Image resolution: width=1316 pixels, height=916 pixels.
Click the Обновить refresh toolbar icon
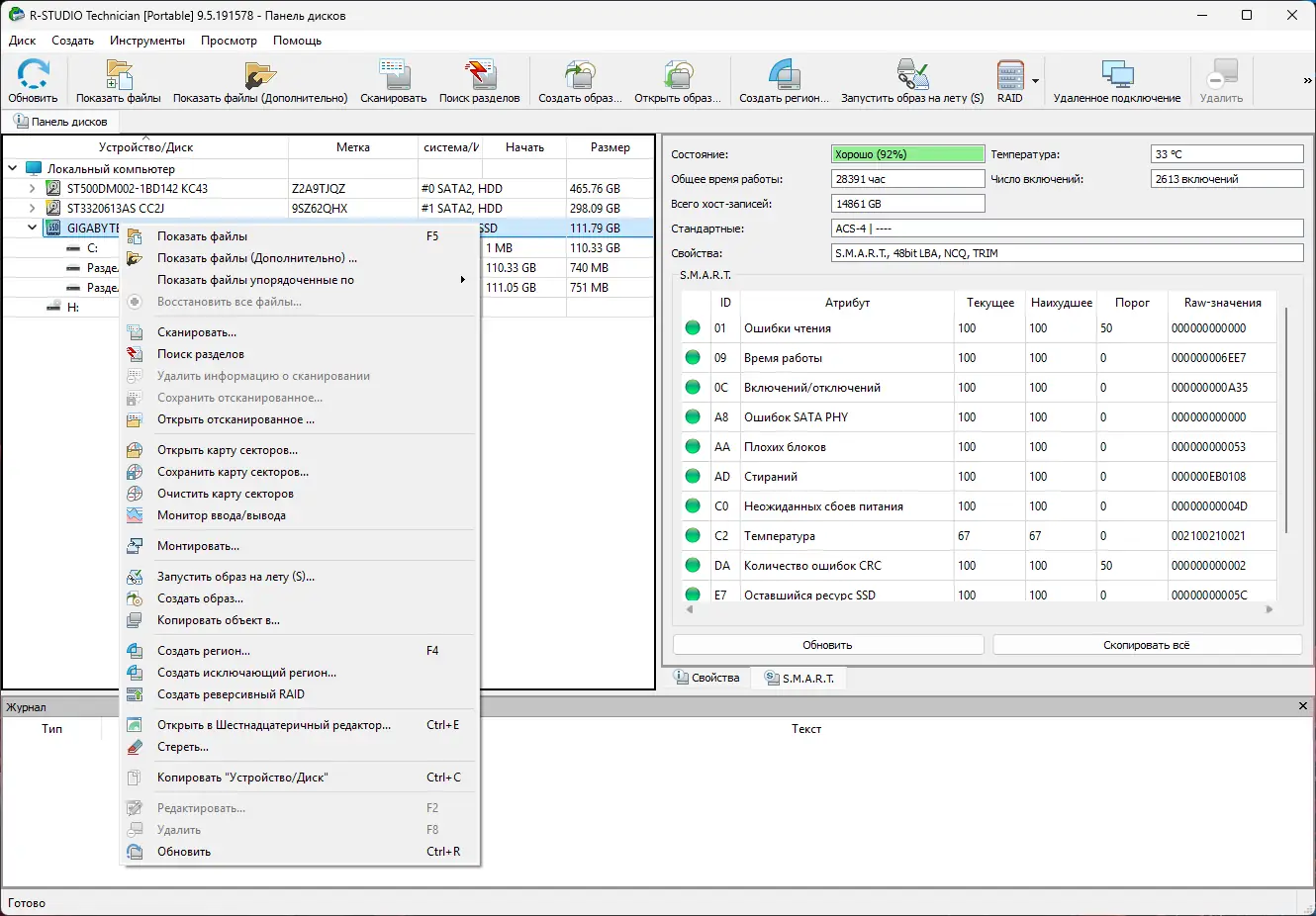point(34,80)
